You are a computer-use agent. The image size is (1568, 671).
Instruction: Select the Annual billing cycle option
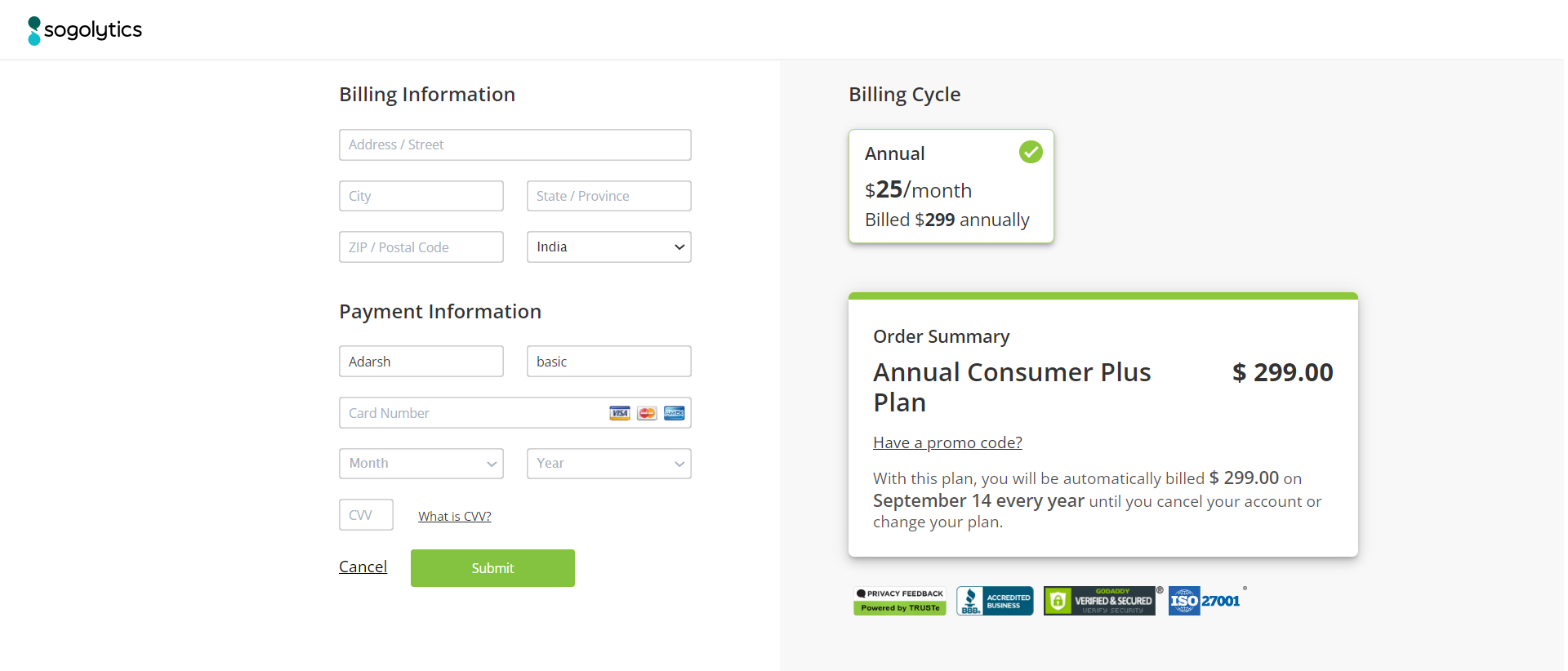pyautogui.click(x=951, y=186)
